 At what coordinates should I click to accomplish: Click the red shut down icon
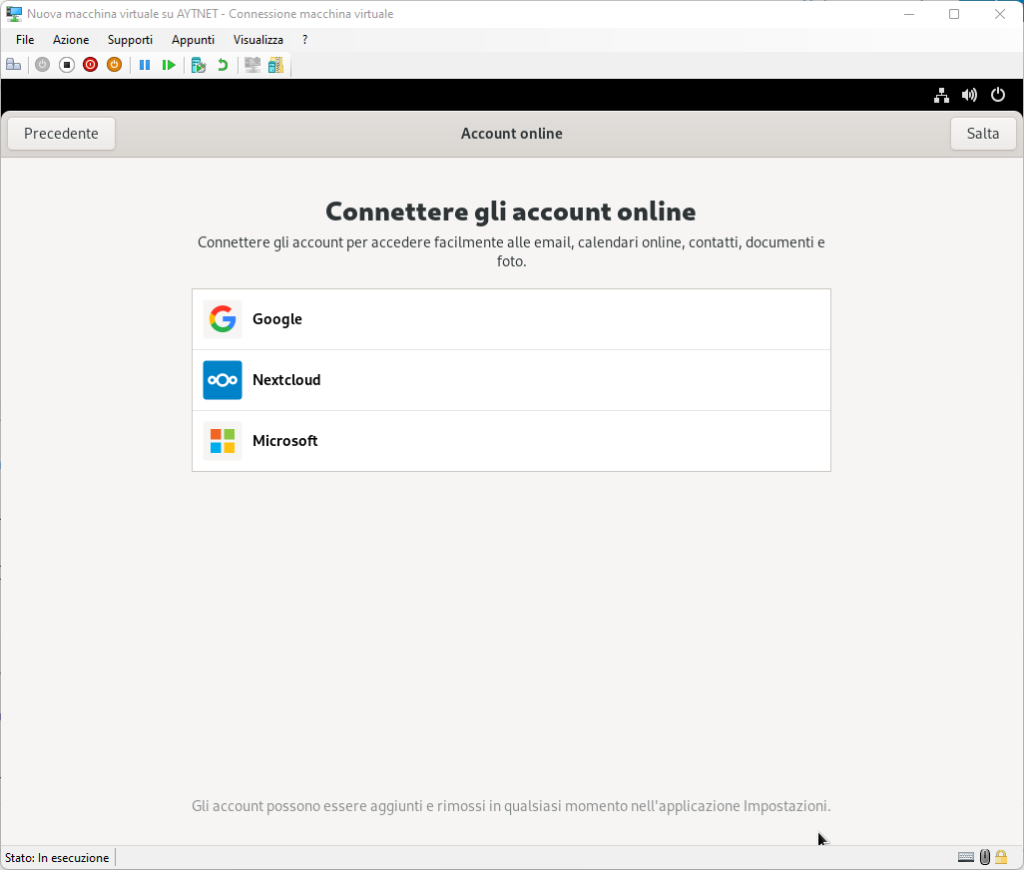(x=90, y=65)
